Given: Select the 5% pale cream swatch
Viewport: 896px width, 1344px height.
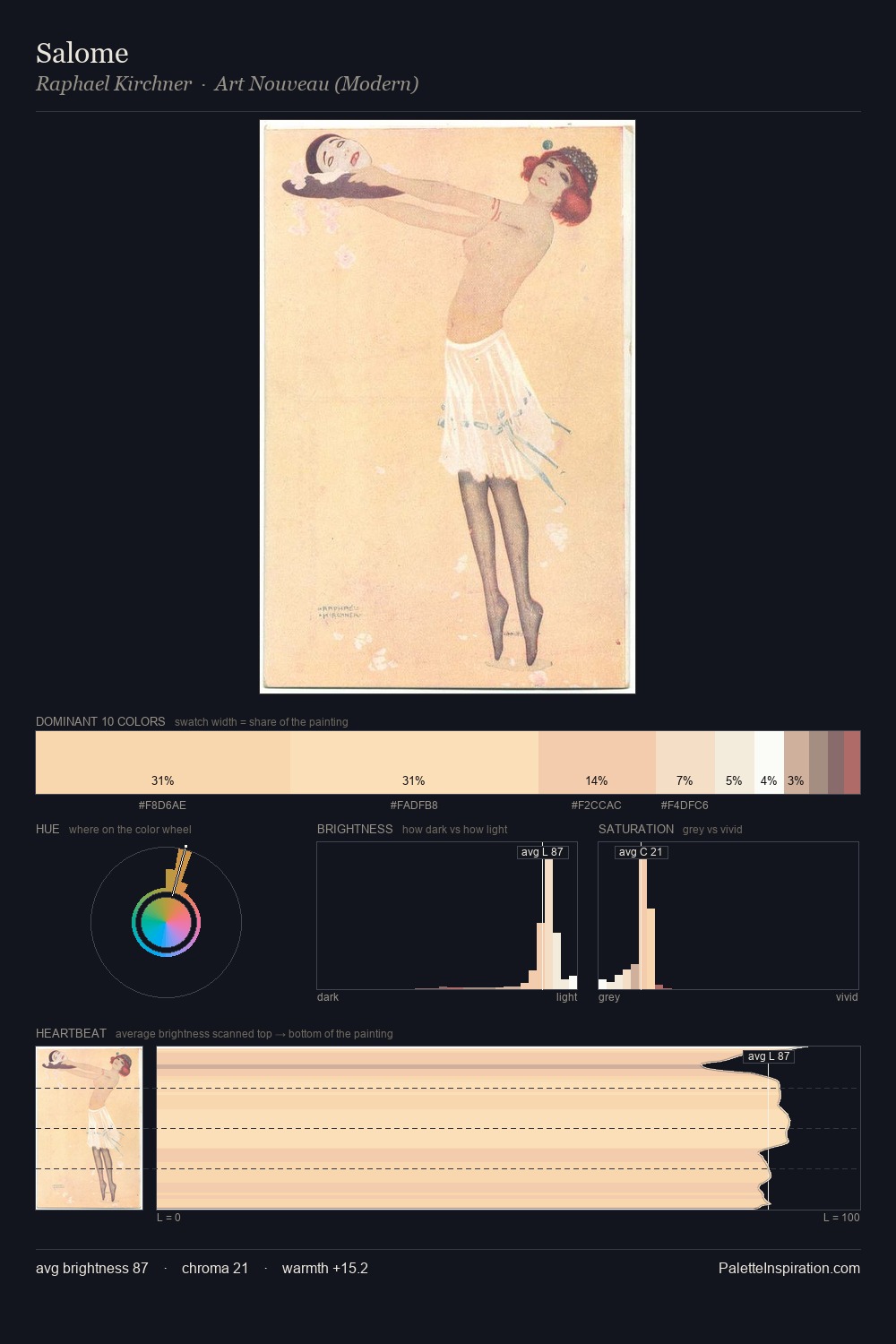Looking at the screenshot, I should tap(734, 762).
